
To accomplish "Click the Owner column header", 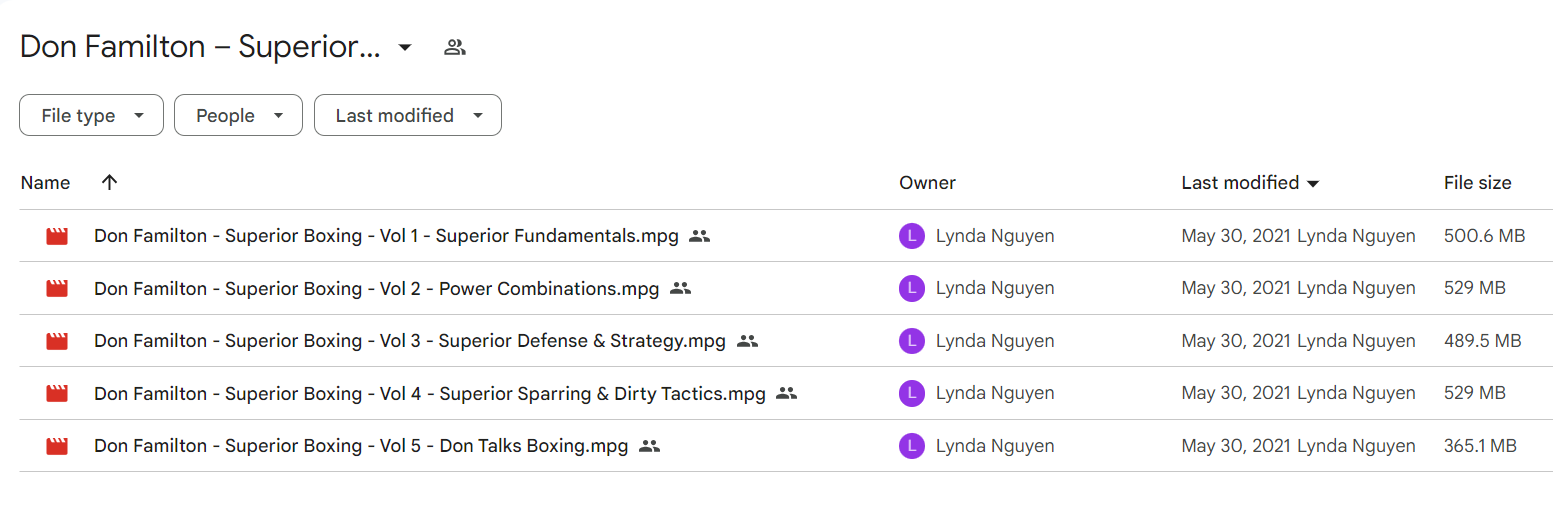I will [927, 183].
